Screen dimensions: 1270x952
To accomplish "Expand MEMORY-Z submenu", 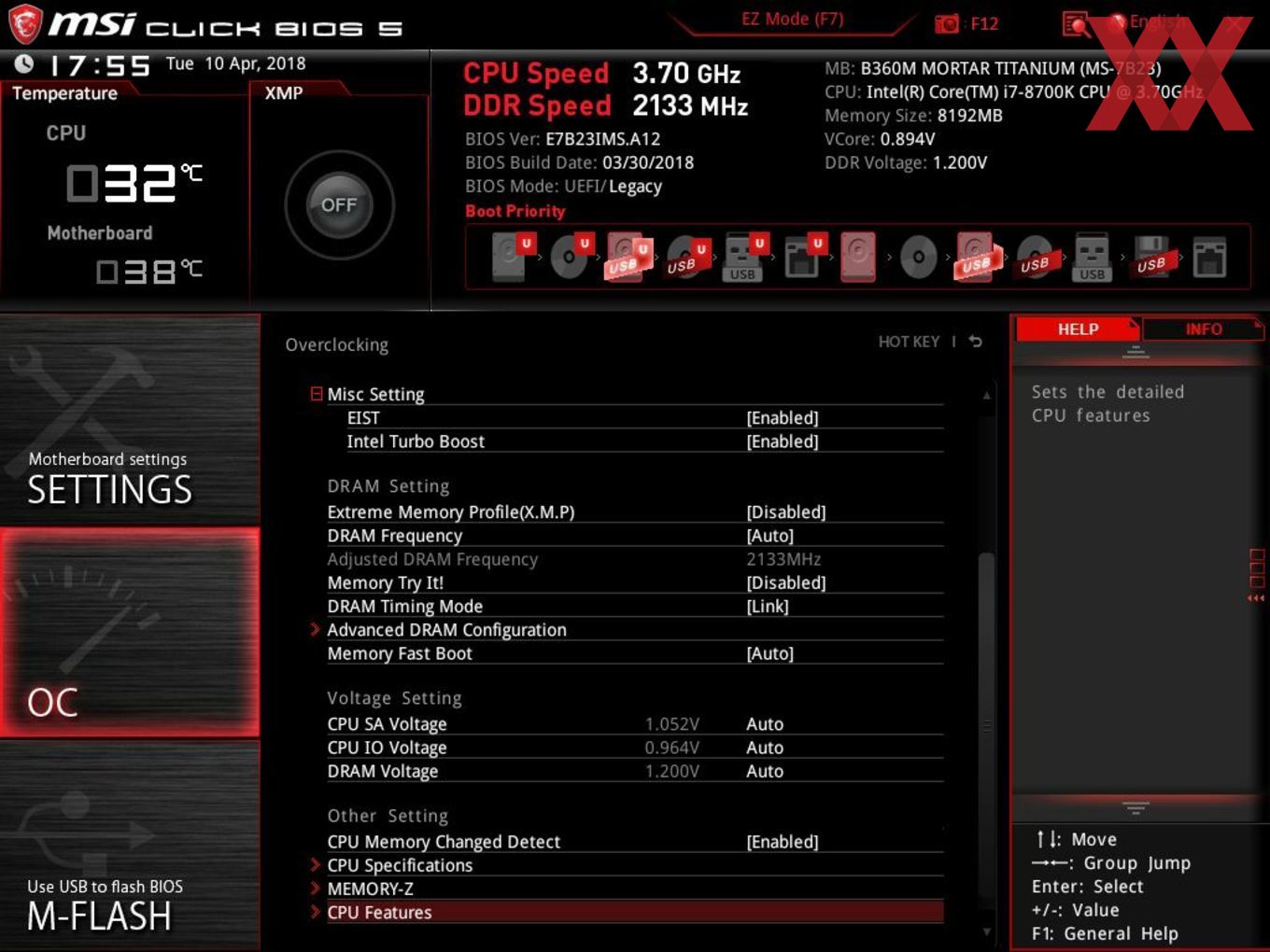I will (x=370, y=889).
